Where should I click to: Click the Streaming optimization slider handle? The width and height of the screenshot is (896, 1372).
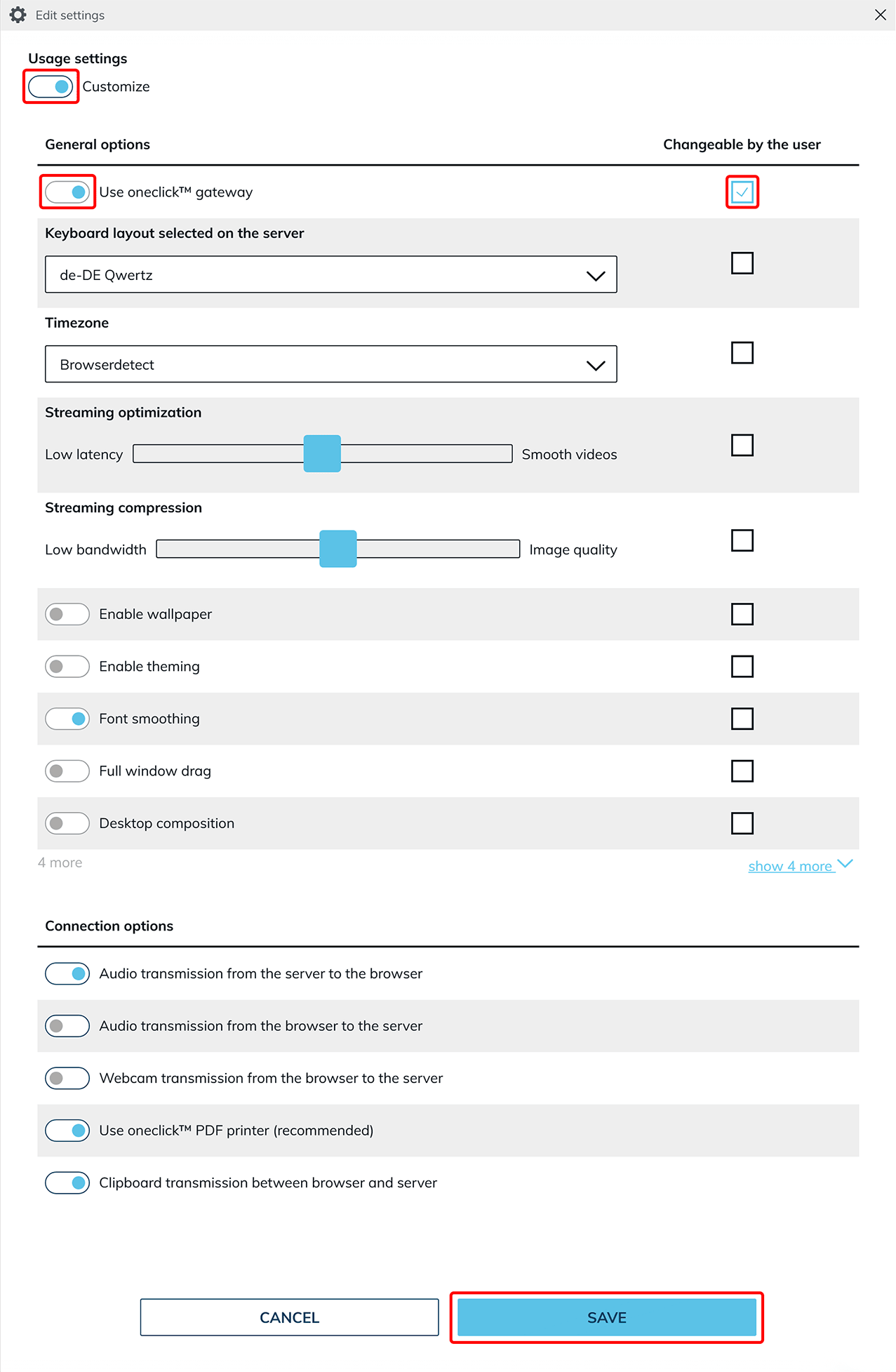coord(322,453)
